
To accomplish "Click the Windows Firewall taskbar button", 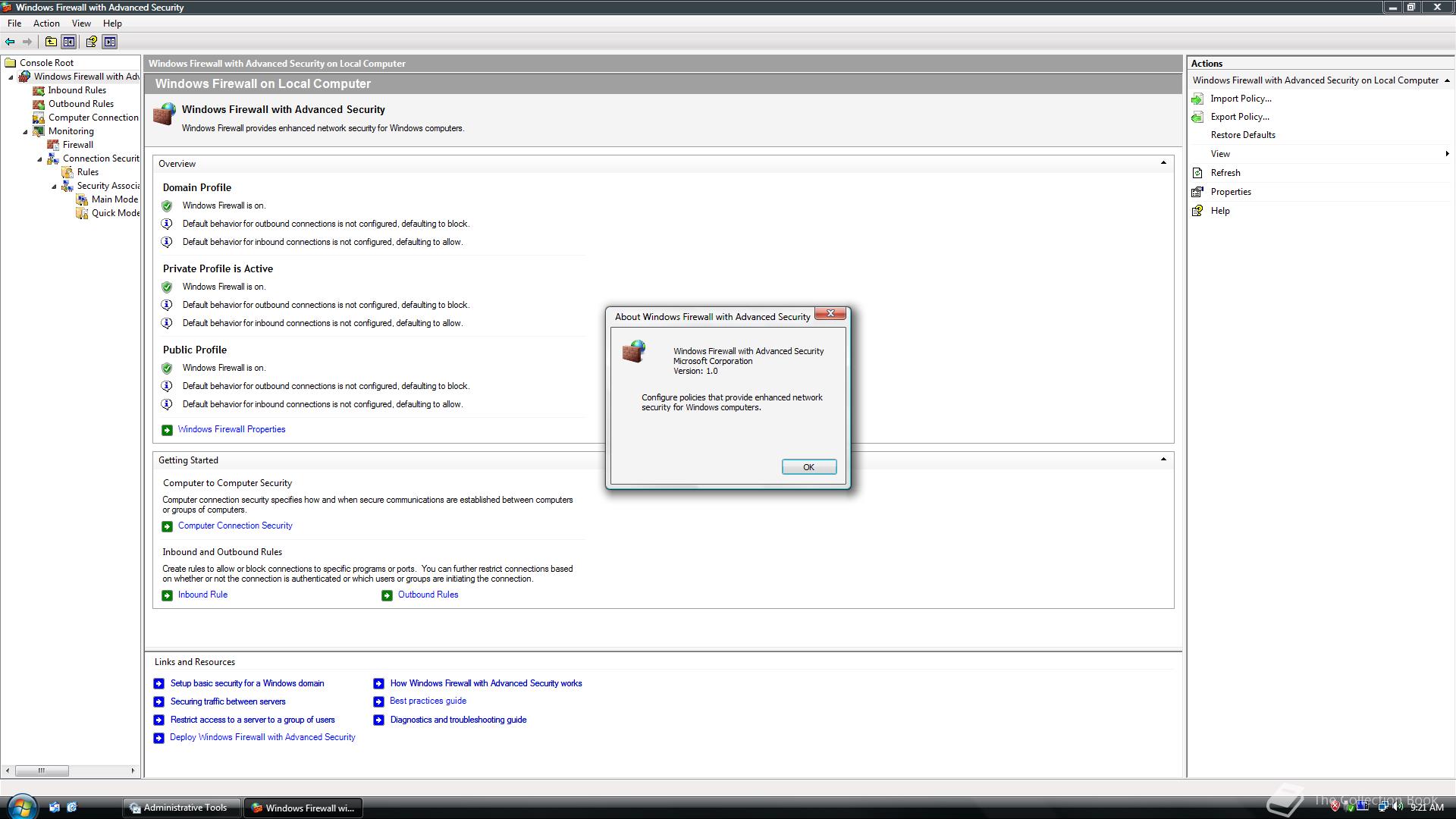I will pos(303,808).
